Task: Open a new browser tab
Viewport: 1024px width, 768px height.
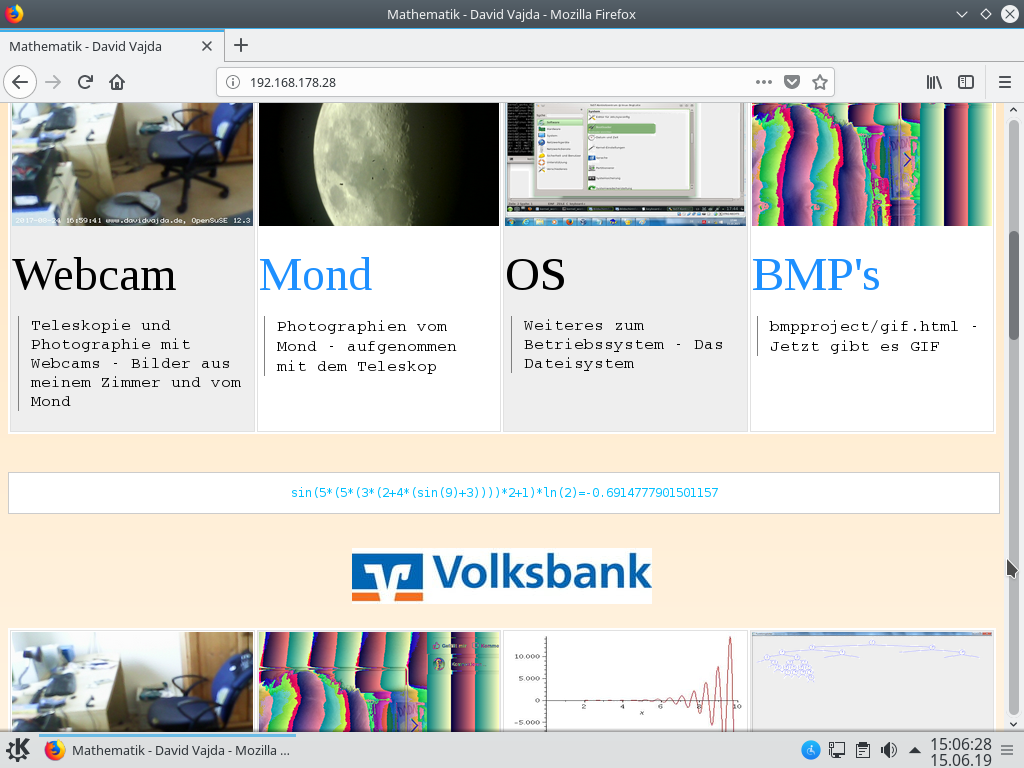Action: coord(240,46)
